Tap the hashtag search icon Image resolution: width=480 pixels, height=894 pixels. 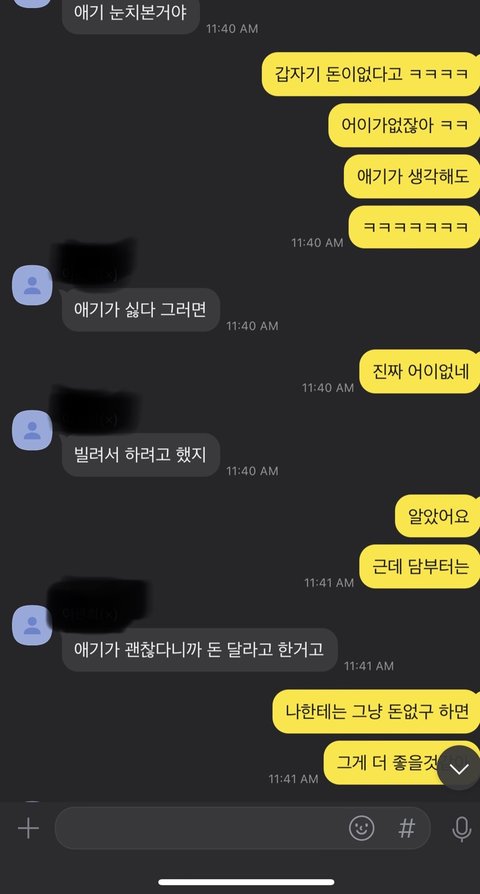pos(406,828)
